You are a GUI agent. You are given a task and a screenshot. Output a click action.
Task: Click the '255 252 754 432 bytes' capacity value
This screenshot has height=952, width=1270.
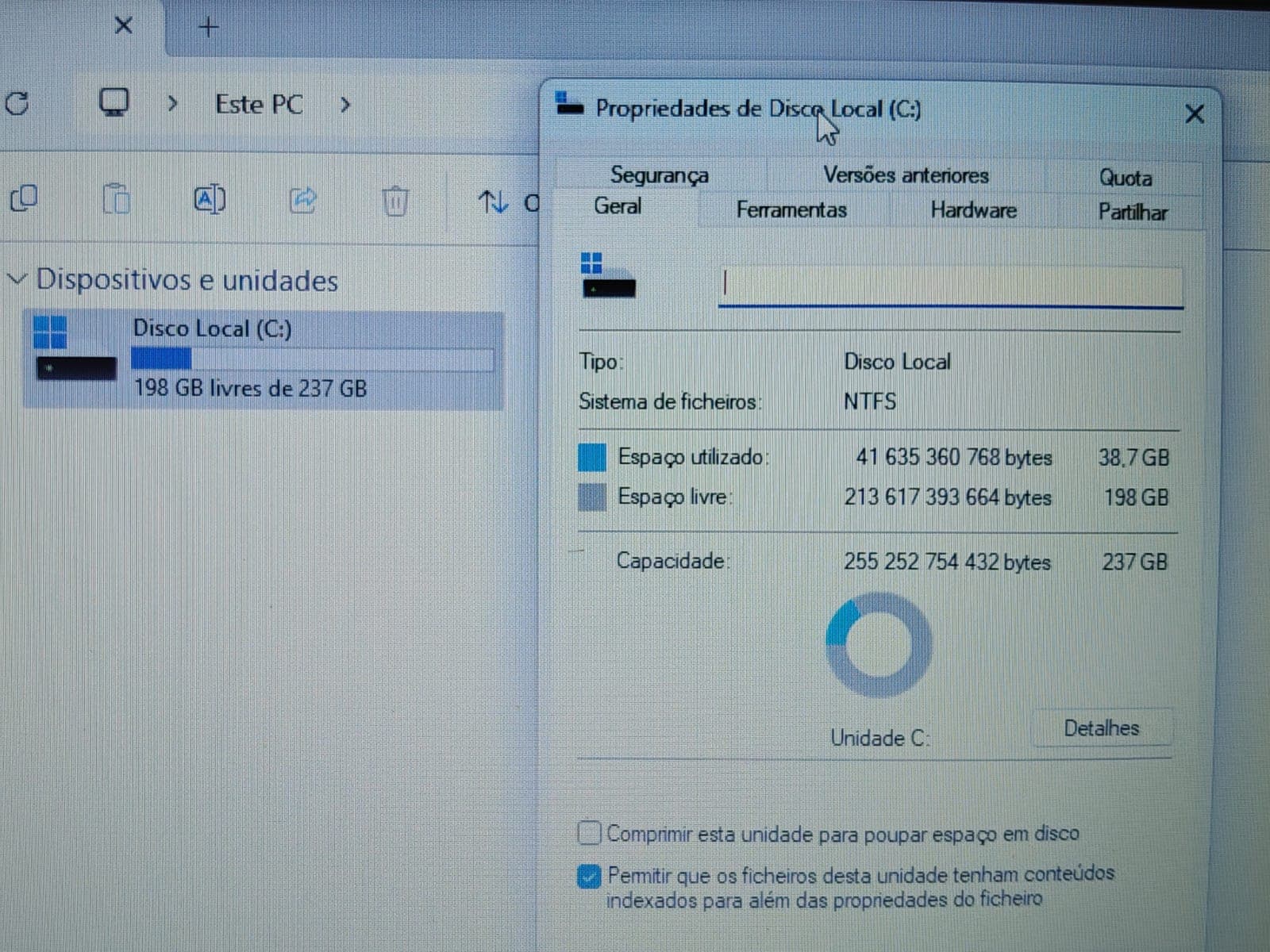coord(947,562)
